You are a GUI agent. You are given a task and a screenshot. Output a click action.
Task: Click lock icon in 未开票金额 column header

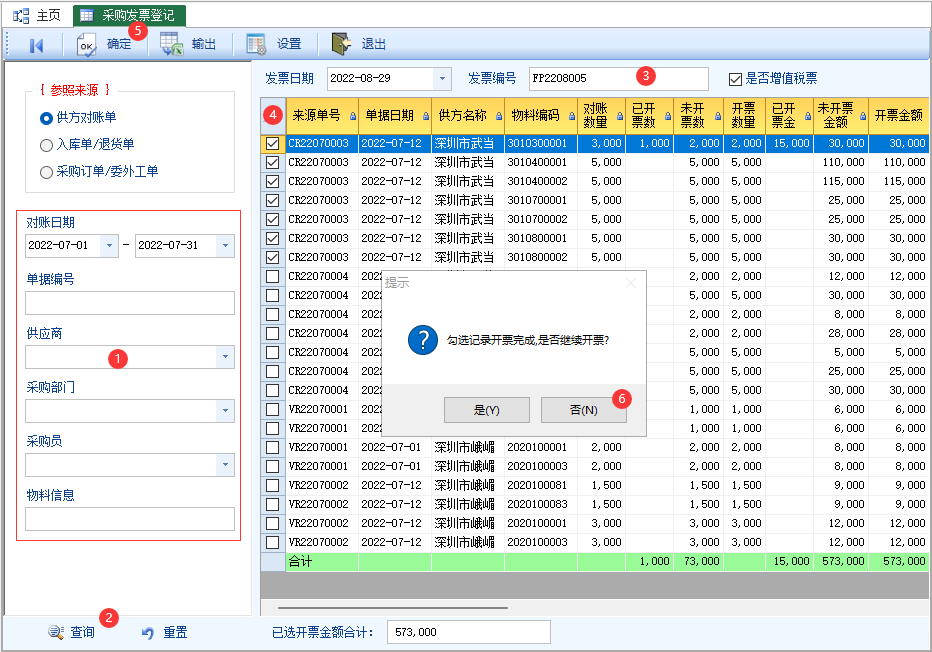click(863, 116)
